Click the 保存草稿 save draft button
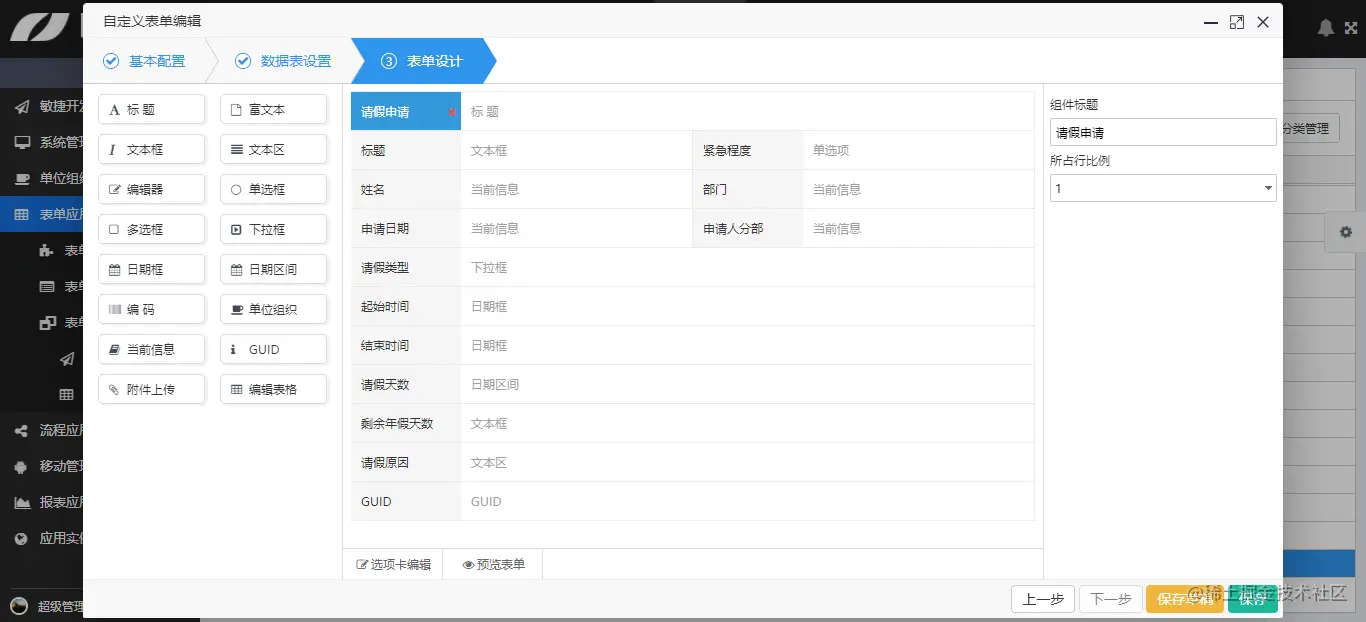Image resolution: width=1366 pixels, height=622 pixels. pos(1185,599)
